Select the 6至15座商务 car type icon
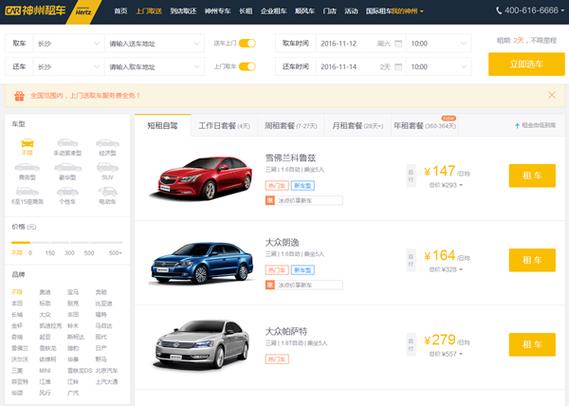This screenshot has width=569, height=406. point(27,192)
